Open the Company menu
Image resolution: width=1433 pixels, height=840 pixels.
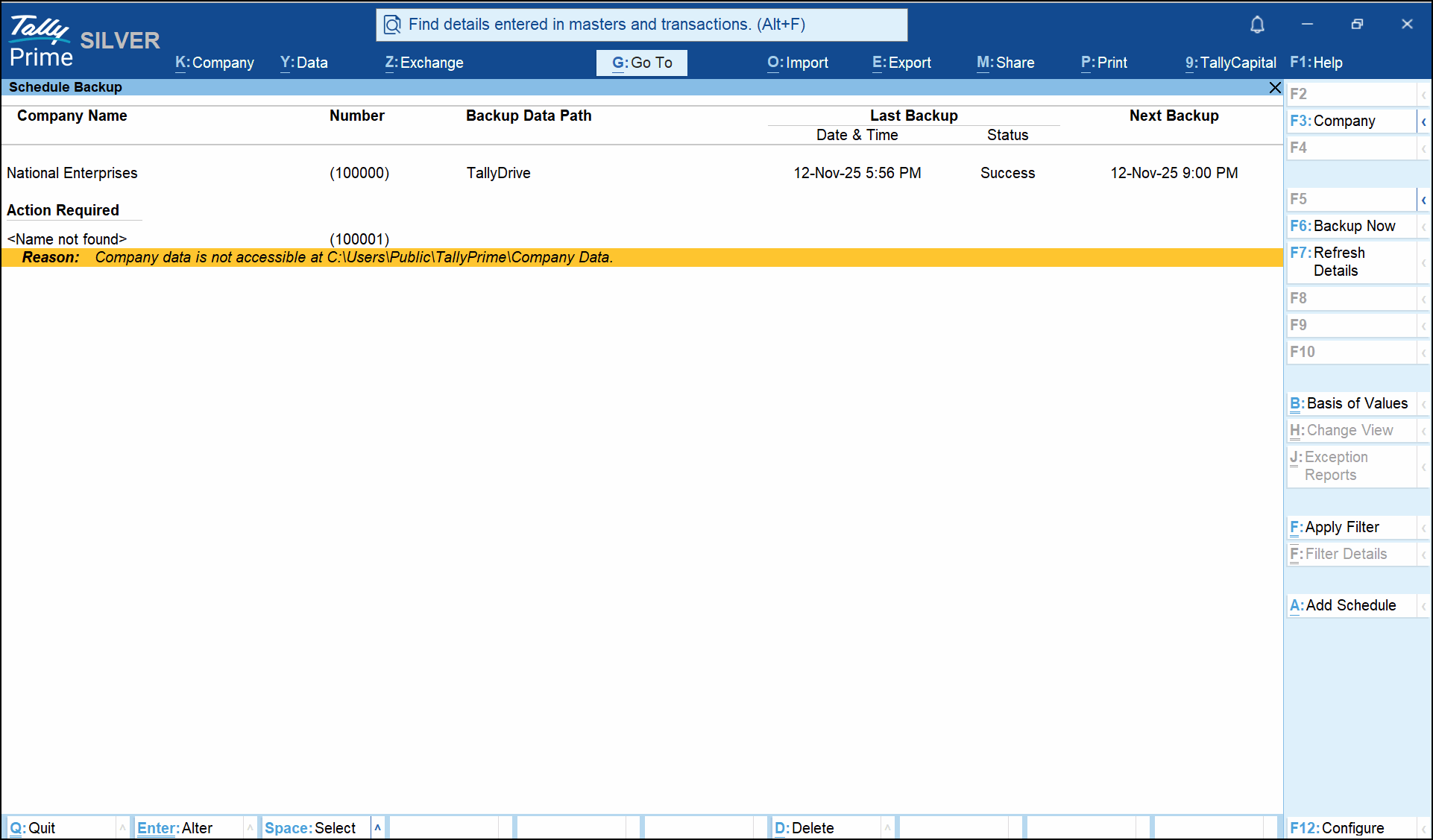point(215,63)
